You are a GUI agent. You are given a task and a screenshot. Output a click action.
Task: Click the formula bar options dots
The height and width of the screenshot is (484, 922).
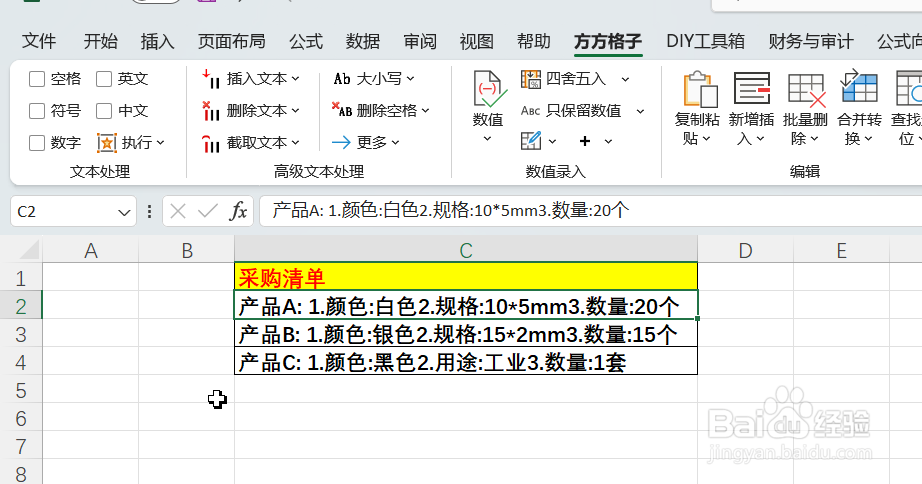point(149,212)
